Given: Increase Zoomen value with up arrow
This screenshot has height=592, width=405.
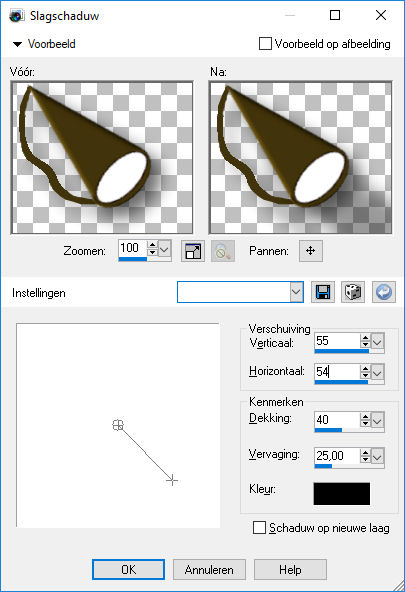Looking at the screenshot, I should pos(152,245).
